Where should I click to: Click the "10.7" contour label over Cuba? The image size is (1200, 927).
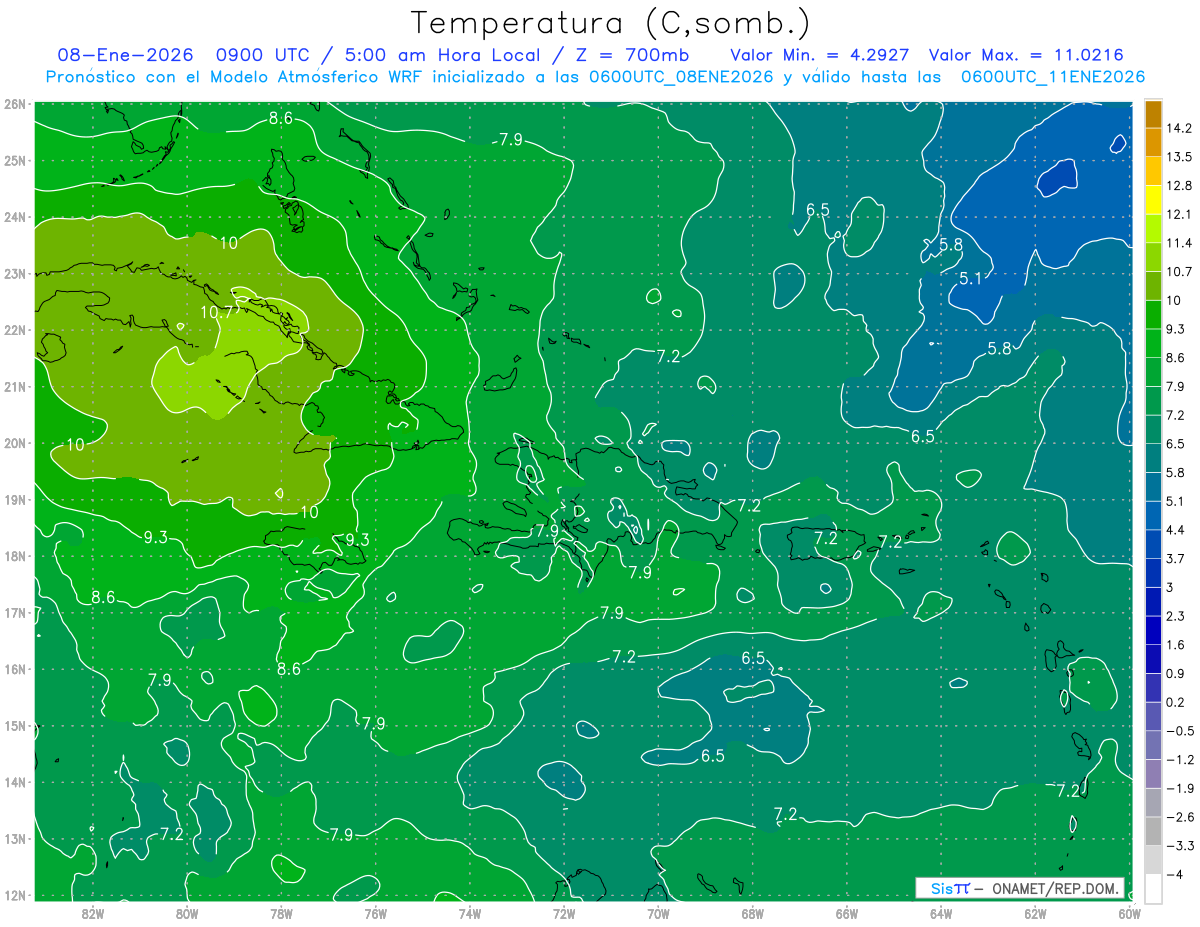[218, 311]
